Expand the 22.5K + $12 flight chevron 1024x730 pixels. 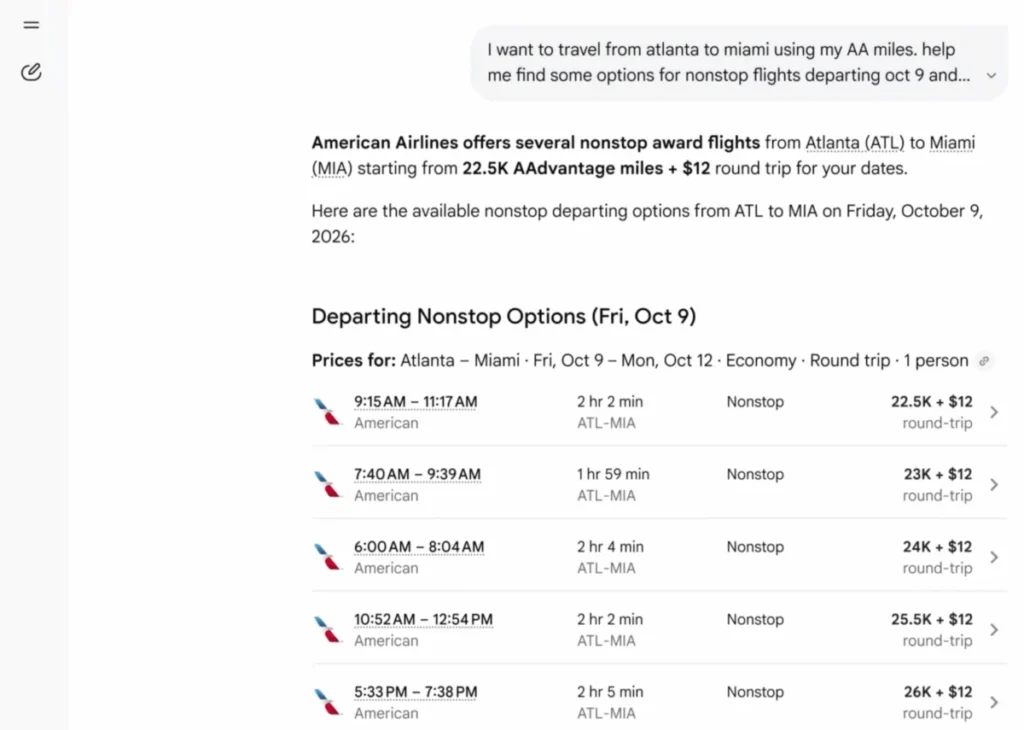[994, 412]
